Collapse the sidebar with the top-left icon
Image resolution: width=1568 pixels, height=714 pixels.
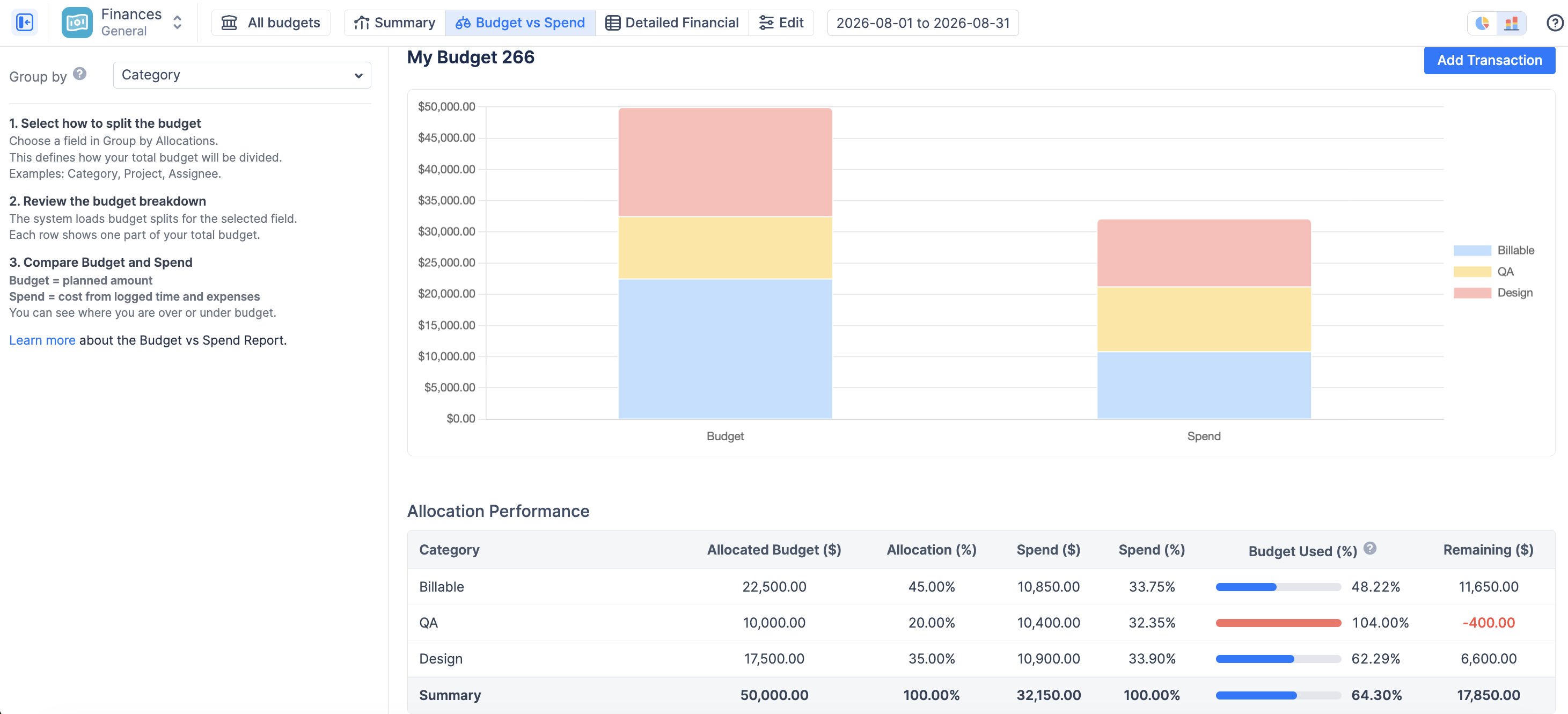(x=24, y=23)
